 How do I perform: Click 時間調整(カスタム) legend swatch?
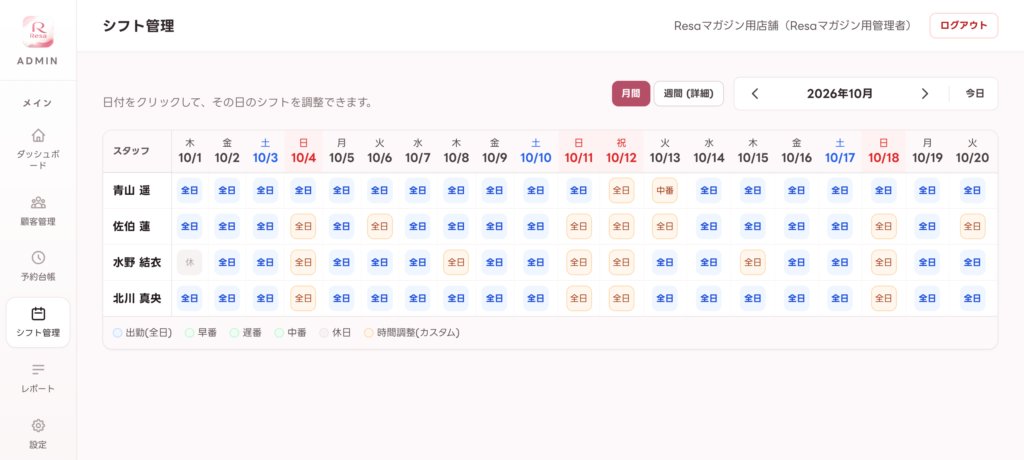[369, 333]
